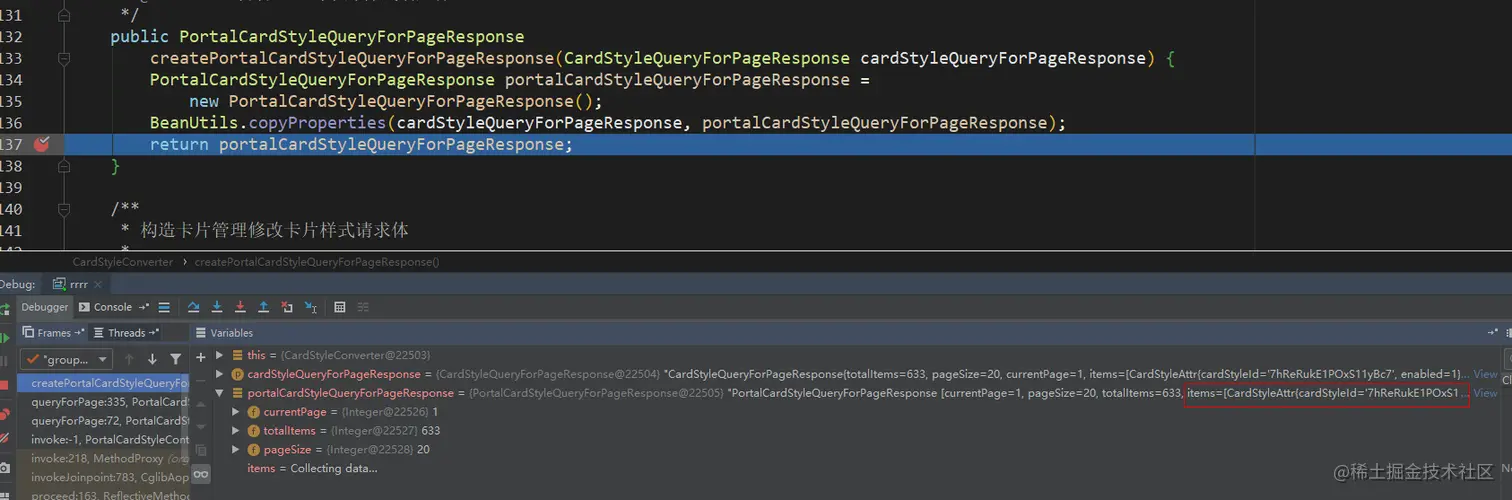This screenshot has width=1512, height=500.
Task: Select the 'items = Collecting data...' row
Action: click(312, 469)
